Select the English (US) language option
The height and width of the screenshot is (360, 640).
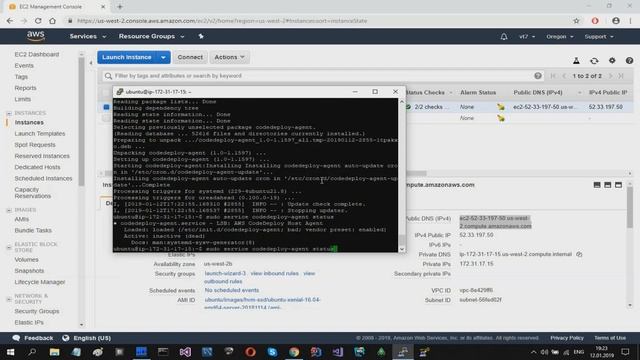tap(87, 338)
